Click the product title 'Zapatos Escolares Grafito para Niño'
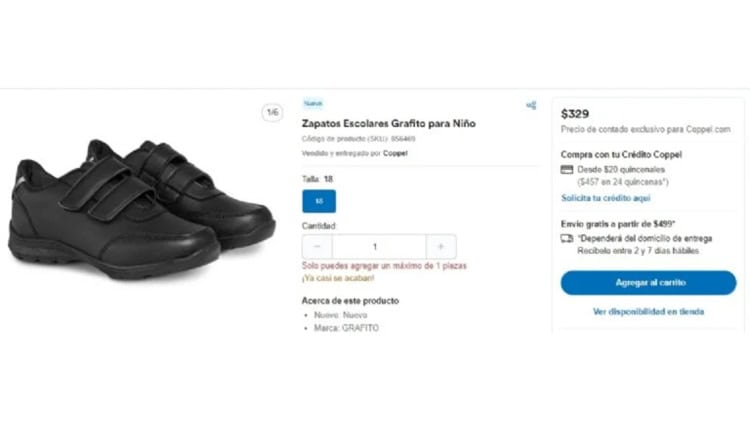This screenshot has width=750, height=421. click(389, 123)
